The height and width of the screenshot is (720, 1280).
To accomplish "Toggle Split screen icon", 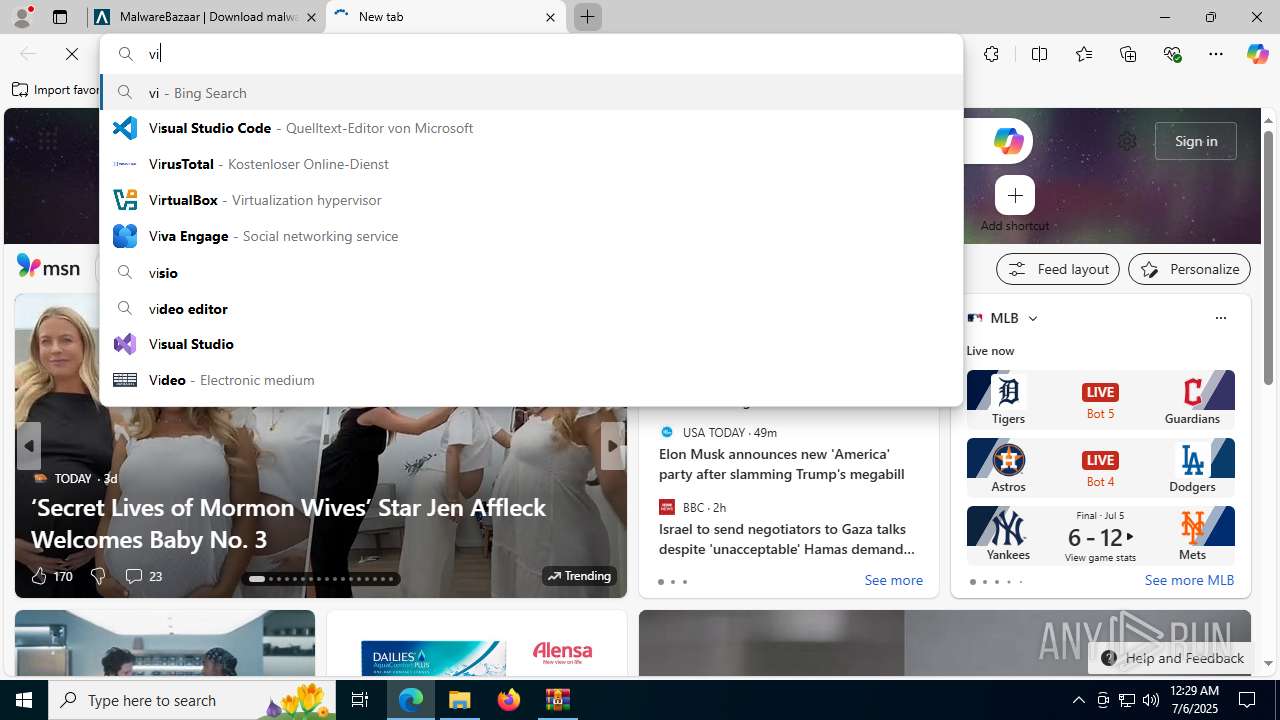I will pos(1039,54).
